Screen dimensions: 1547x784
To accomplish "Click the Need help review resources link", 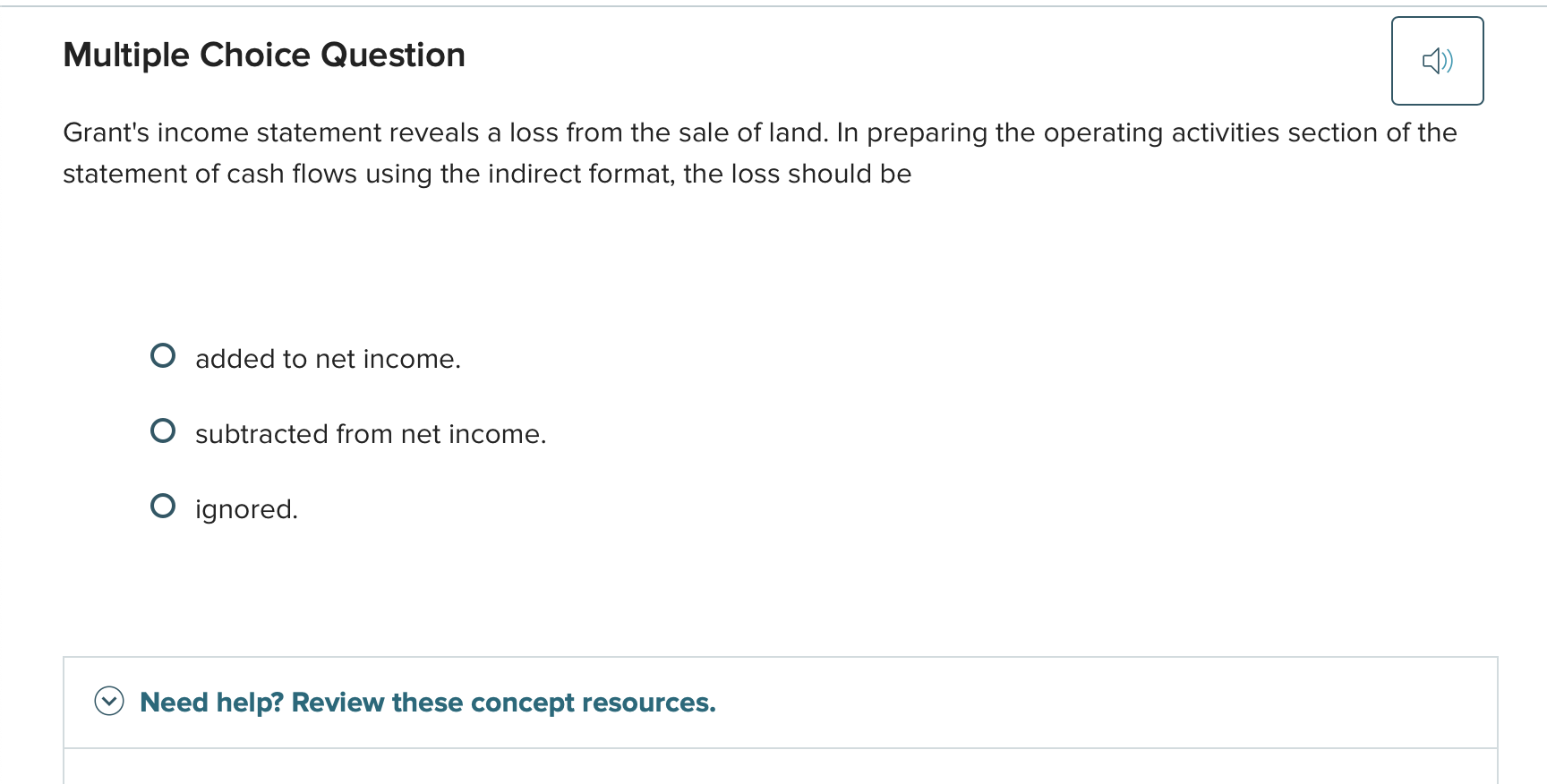I will (427, 703).
